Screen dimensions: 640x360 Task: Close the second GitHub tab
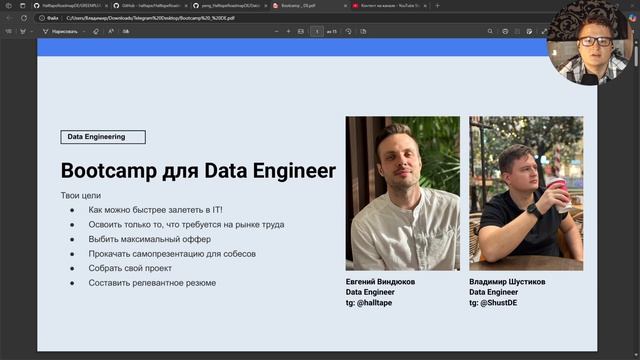(186, 6)
